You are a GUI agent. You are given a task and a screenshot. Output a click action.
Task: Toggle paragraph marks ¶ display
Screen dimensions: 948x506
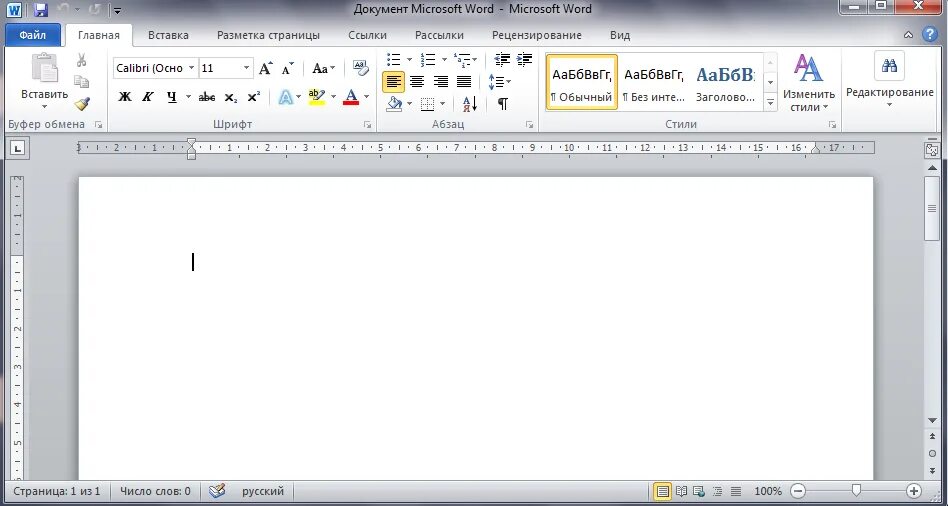502,104
